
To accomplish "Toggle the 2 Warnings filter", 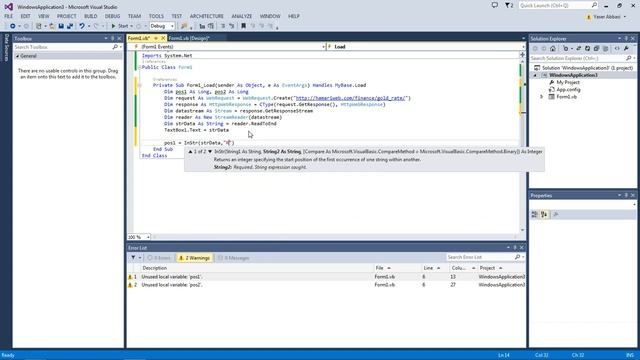I will coord(194,258).
